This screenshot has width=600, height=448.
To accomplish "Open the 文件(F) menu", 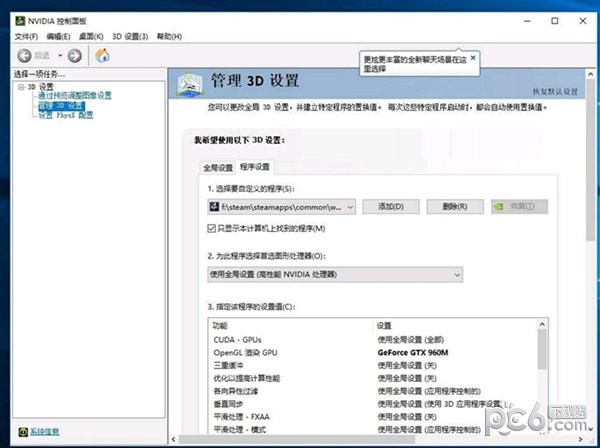I will click(x=26, y=37).
